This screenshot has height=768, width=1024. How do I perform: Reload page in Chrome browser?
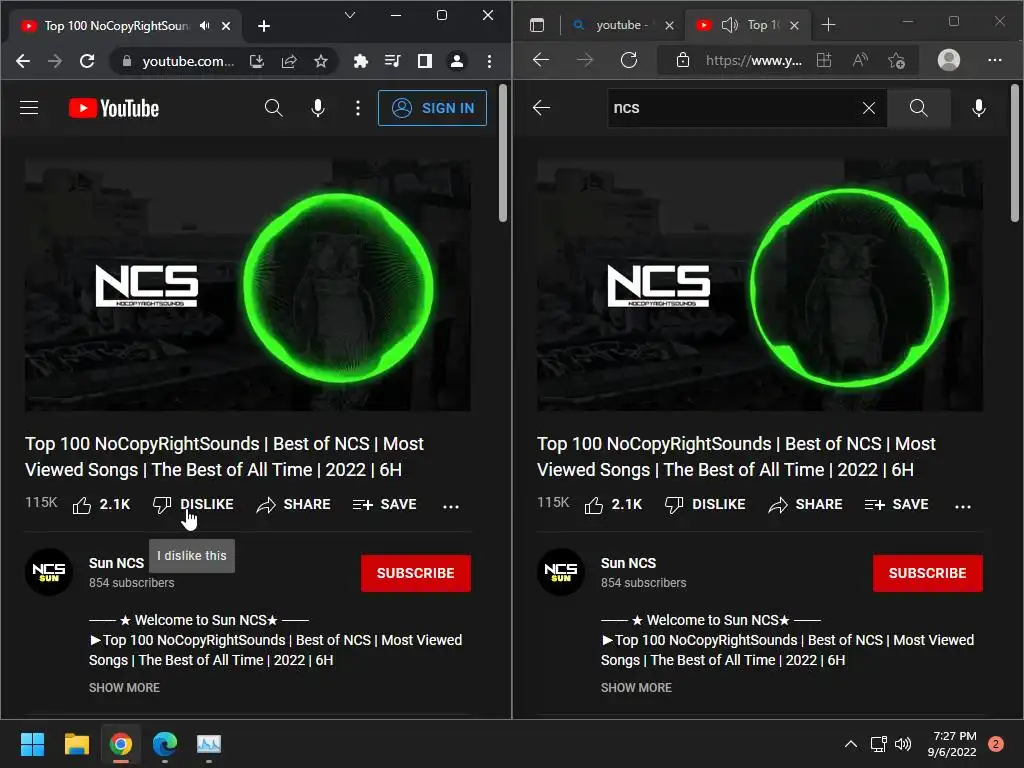87,61
